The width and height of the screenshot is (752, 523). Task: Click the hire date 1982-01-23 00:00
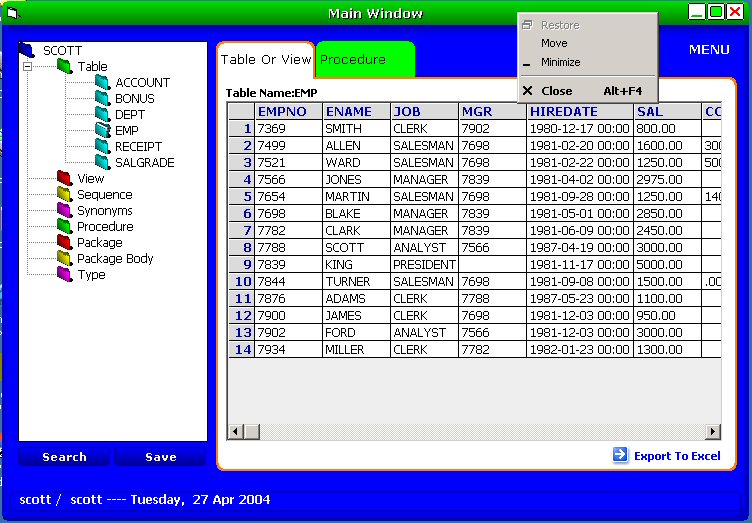coord(580,349)
